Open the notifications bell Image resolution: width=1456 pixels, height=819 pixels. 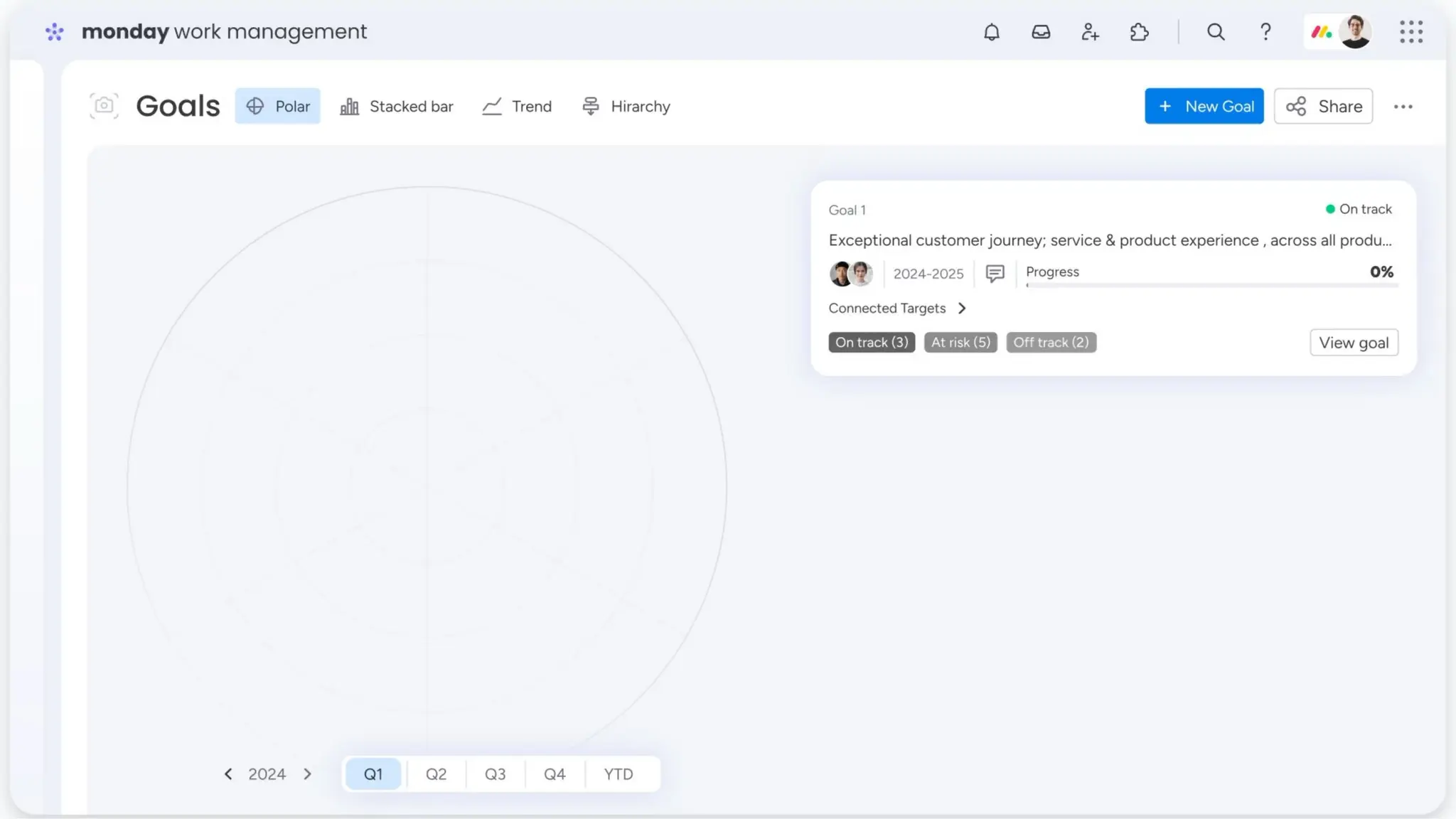(991, 32)
